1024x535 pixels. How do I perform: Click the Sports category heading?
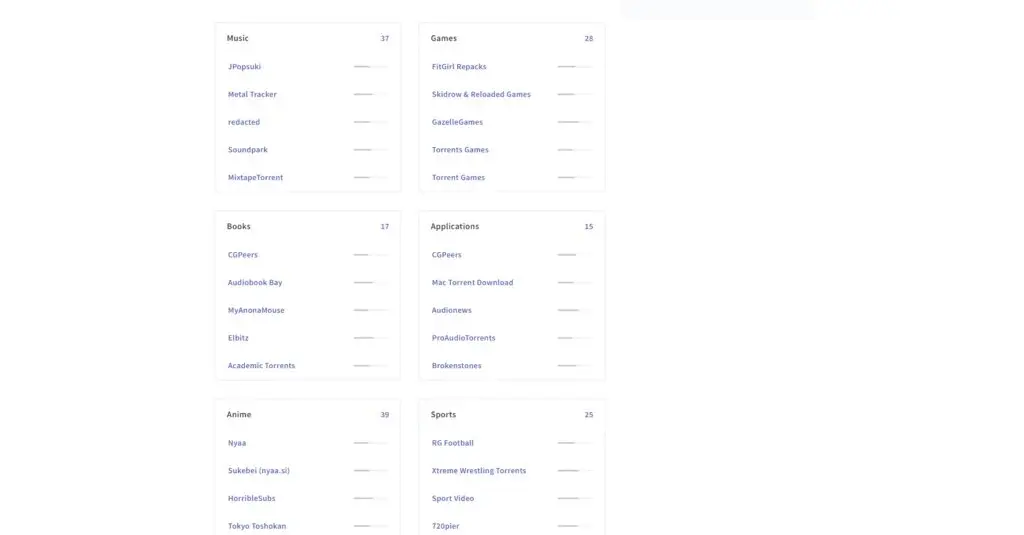443,415
